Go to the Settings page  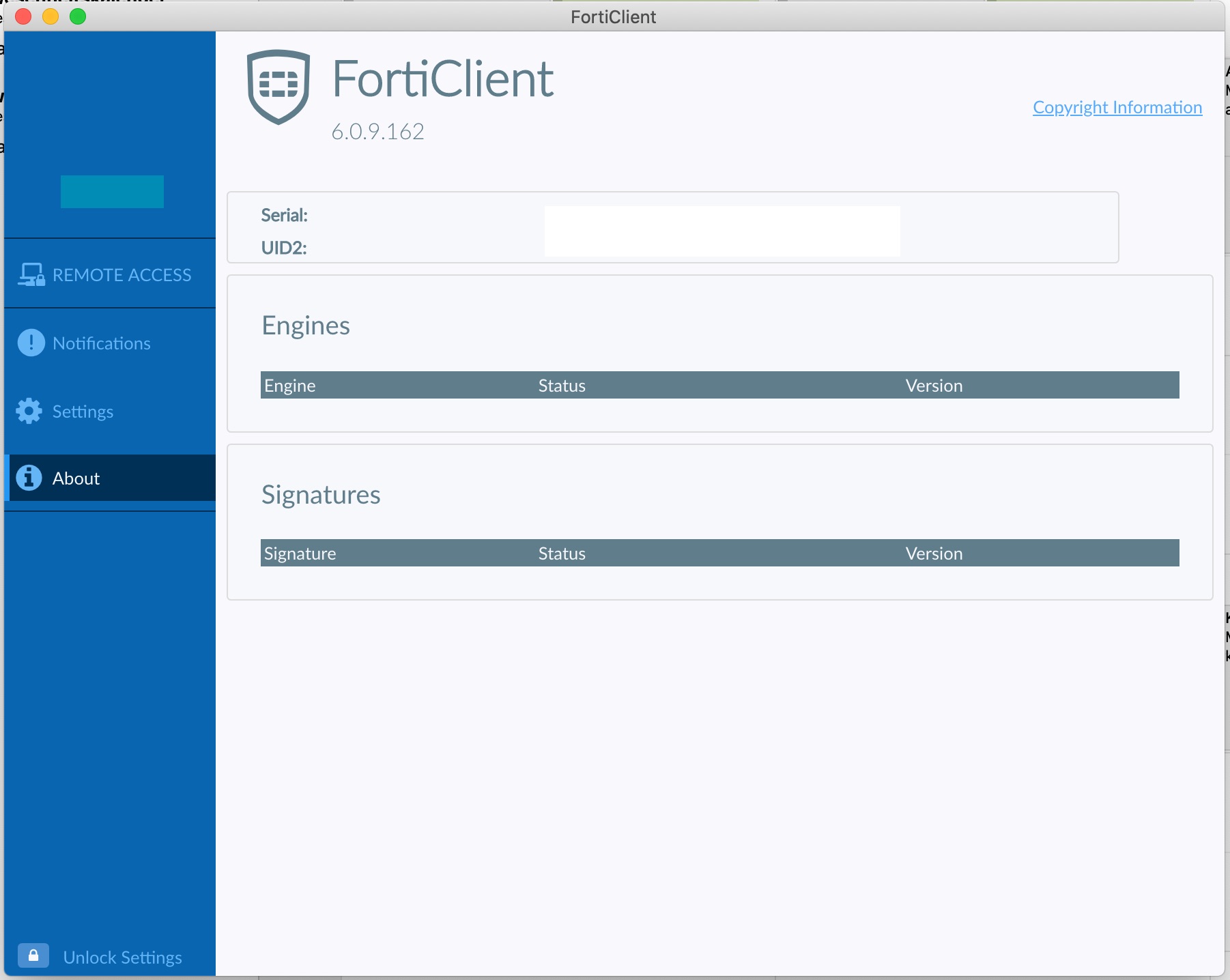click(x=110, y=411)
